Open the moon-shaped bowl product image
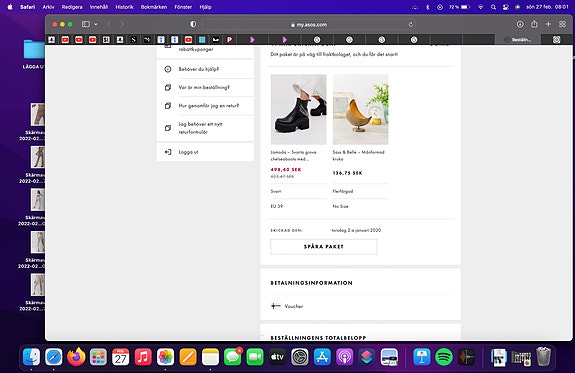 point(360,109)
